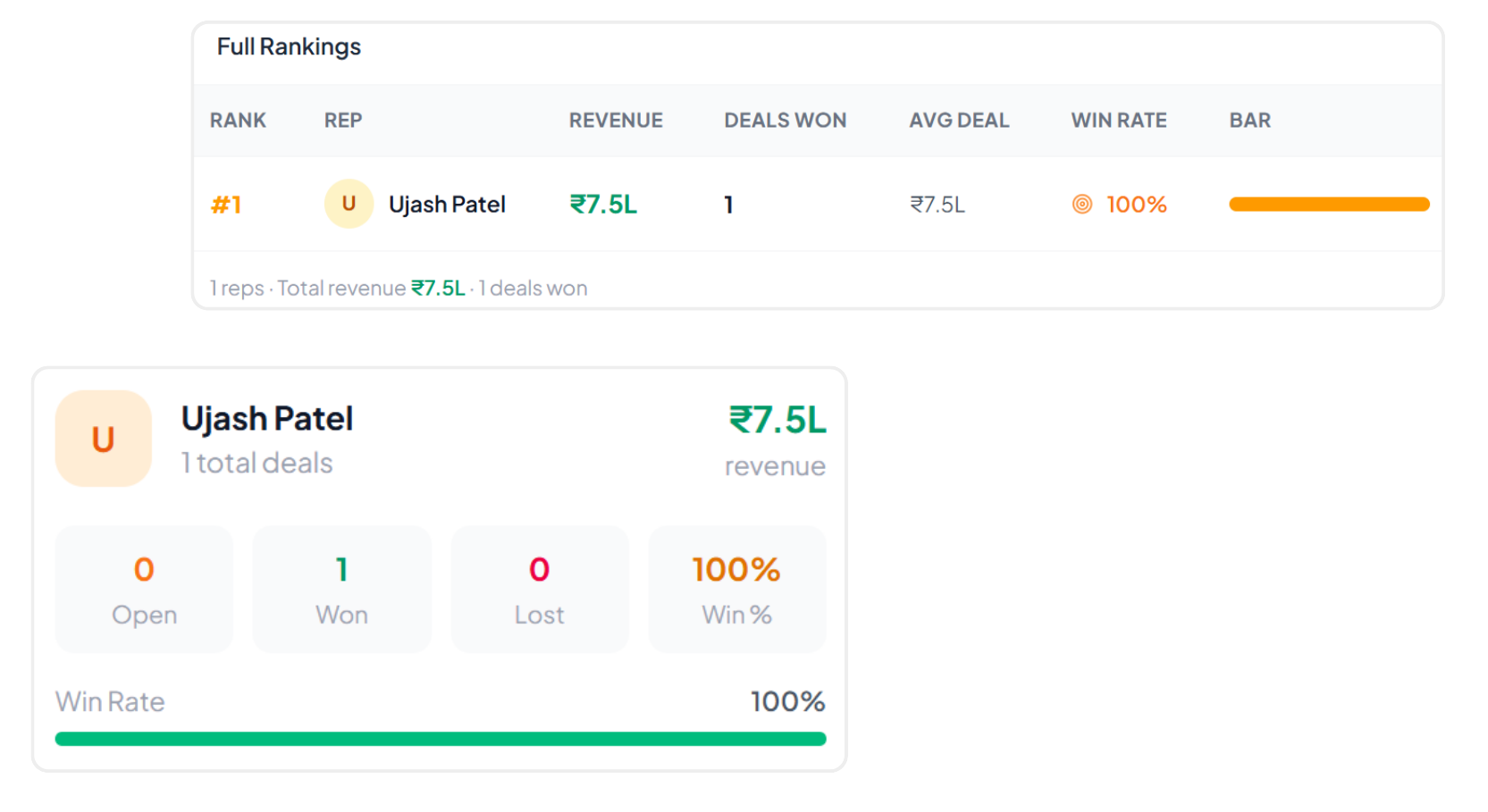Click the AVG DEAL column header
This screenshot has height=812, width=1488.
[959, 121]
